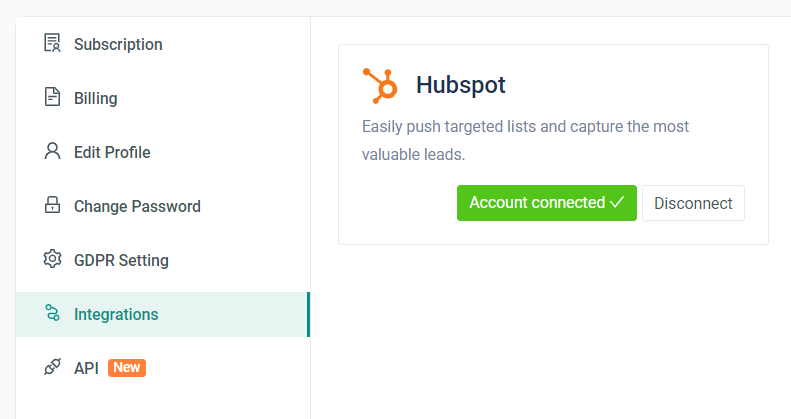
Task: Click the Change Password lock icon
Action: point(52,206)
